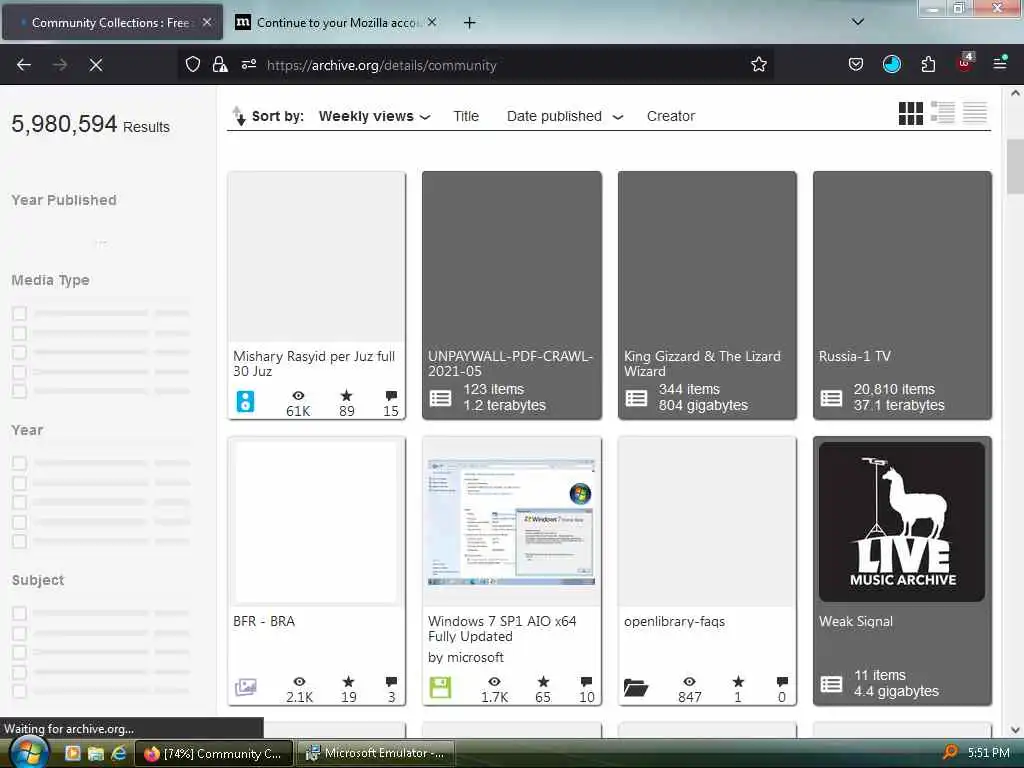The height and width of the screenshot is (768, 1024).
Task: Check the first Media Type filter checkbox
Action: point(20,313)
